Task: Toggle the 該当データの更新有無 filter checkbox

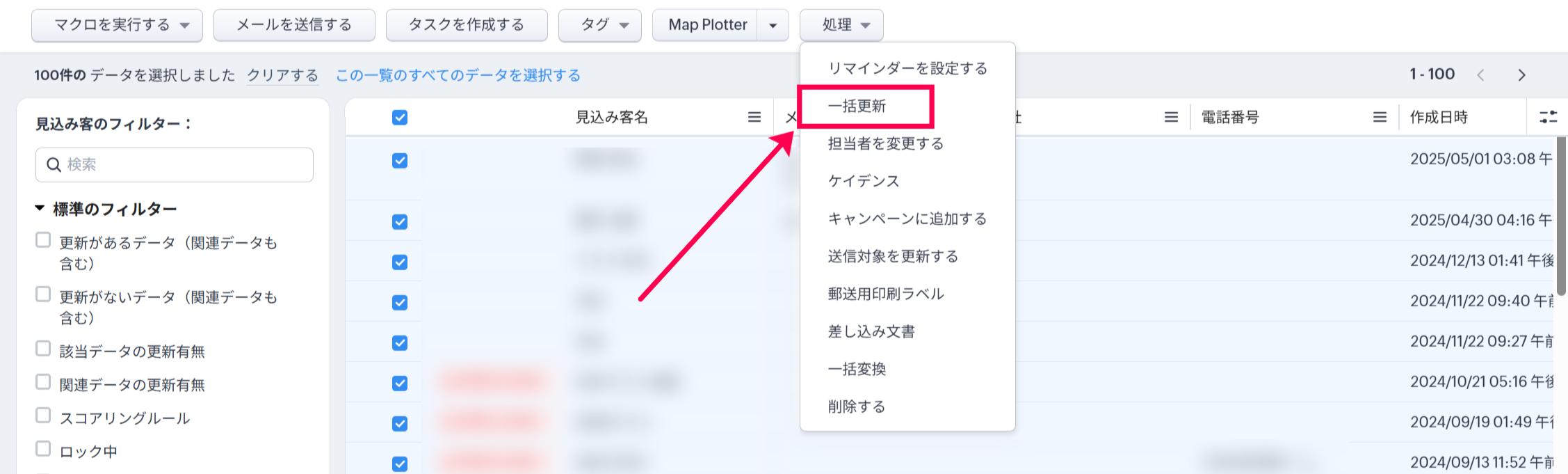Action: click(x=43, y=349)
